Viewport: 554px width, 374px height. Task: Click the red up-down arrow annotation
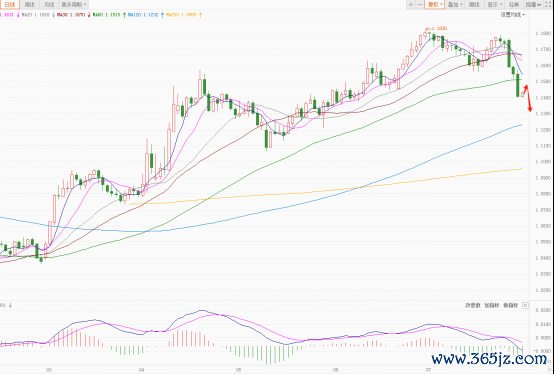(528, 98)
